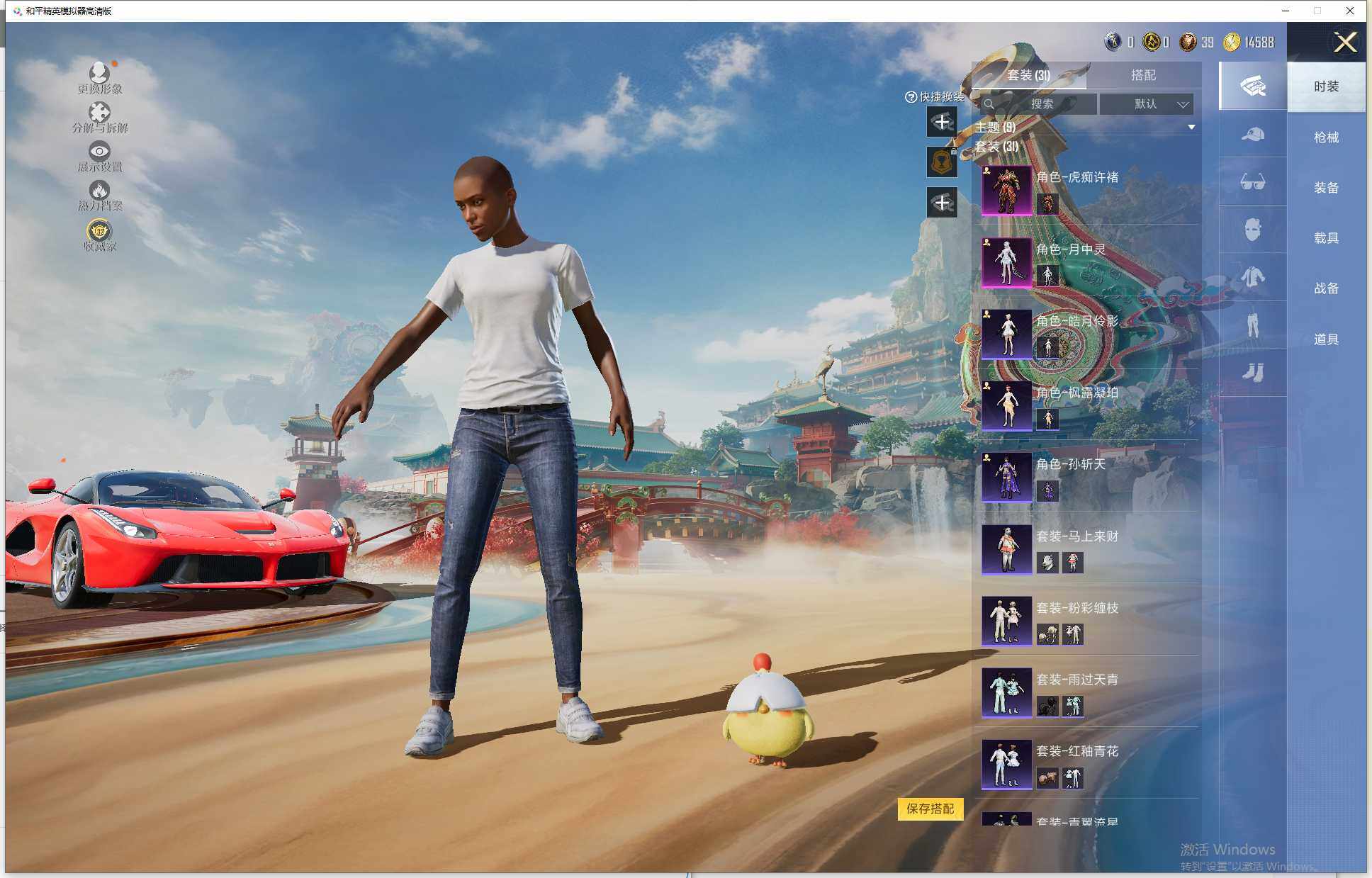Open the 枪械 menu tab

point(1325,137)
